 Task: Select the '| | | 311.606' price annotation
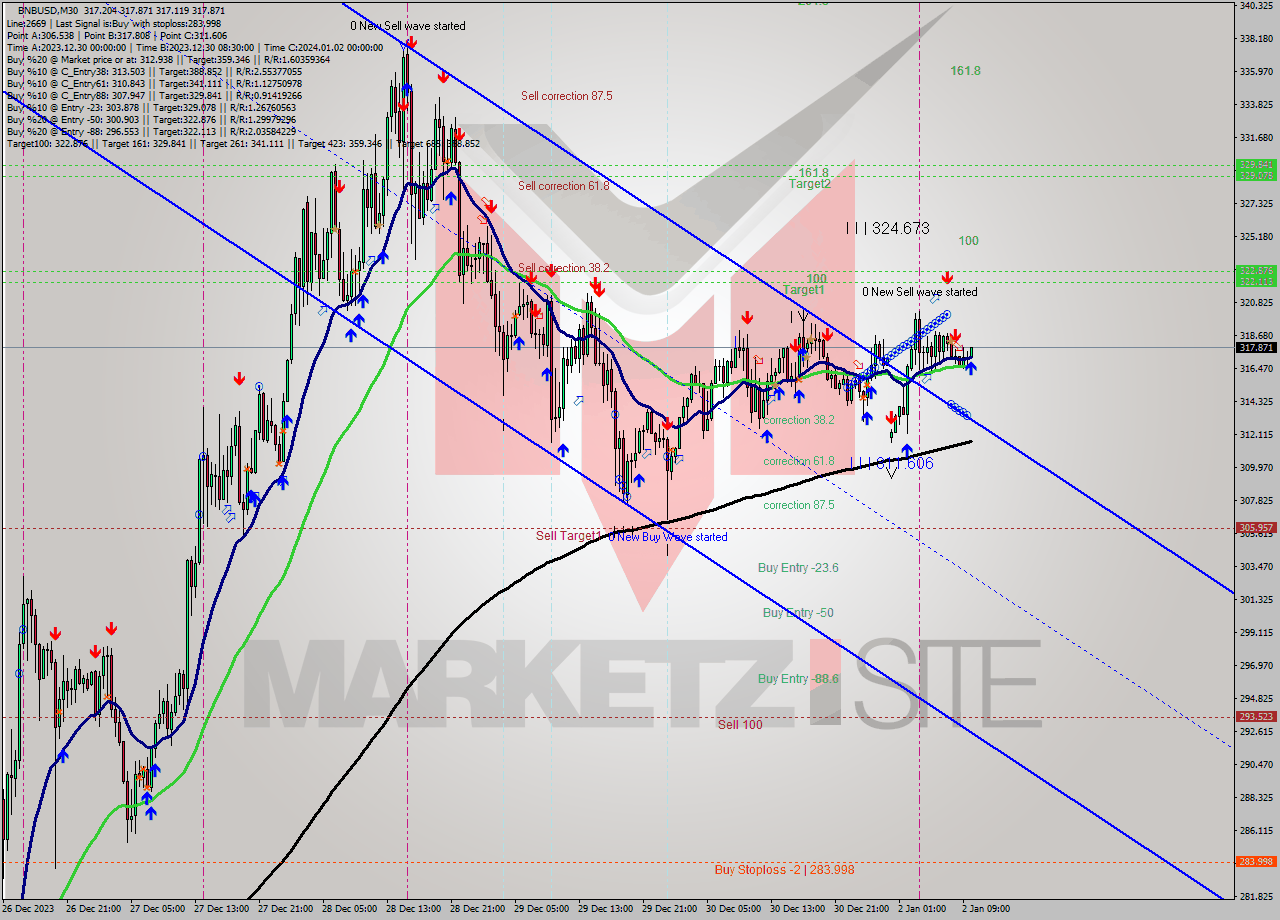[x=891, y=464]
